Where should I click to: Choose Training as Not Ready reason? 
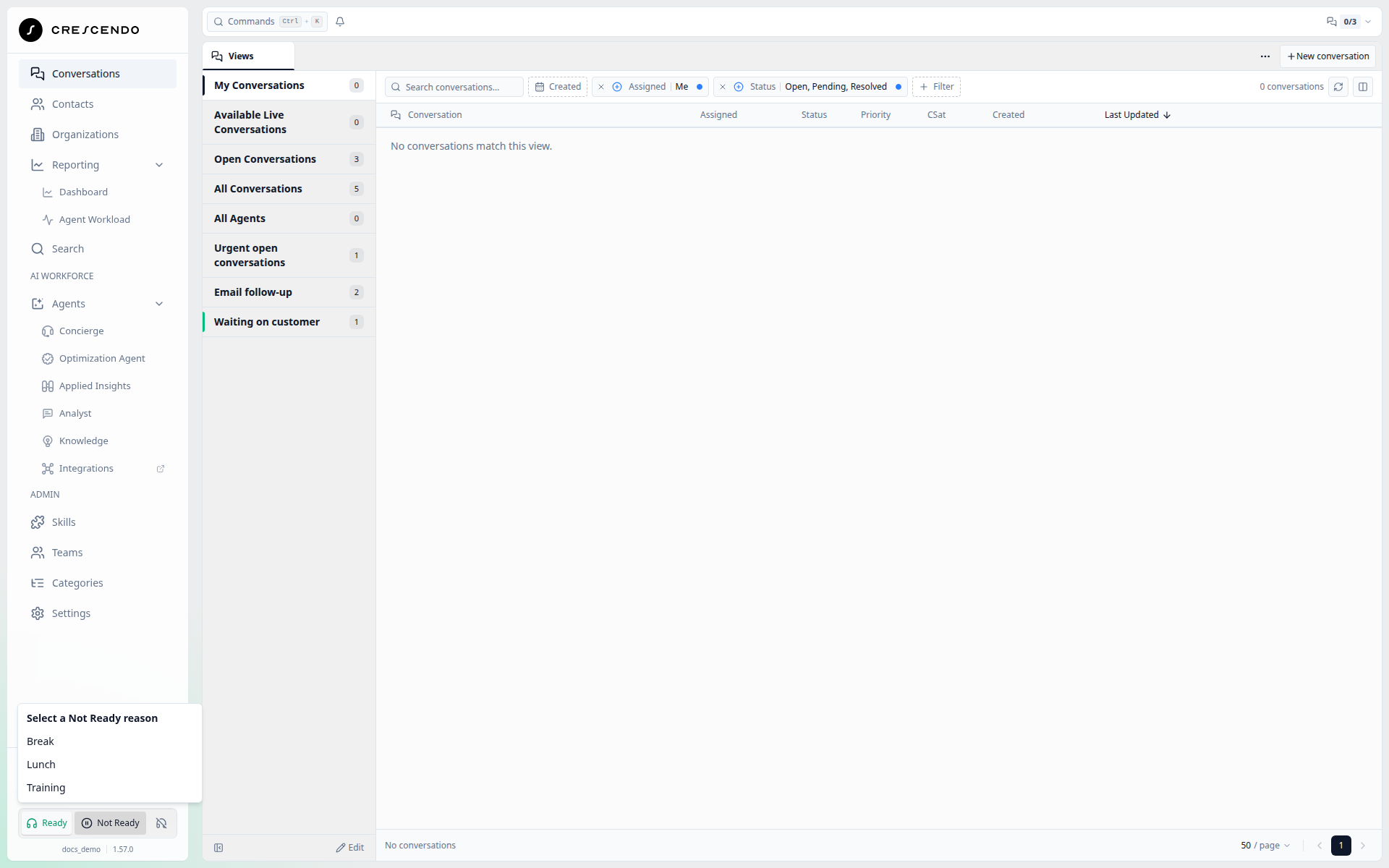110,788
